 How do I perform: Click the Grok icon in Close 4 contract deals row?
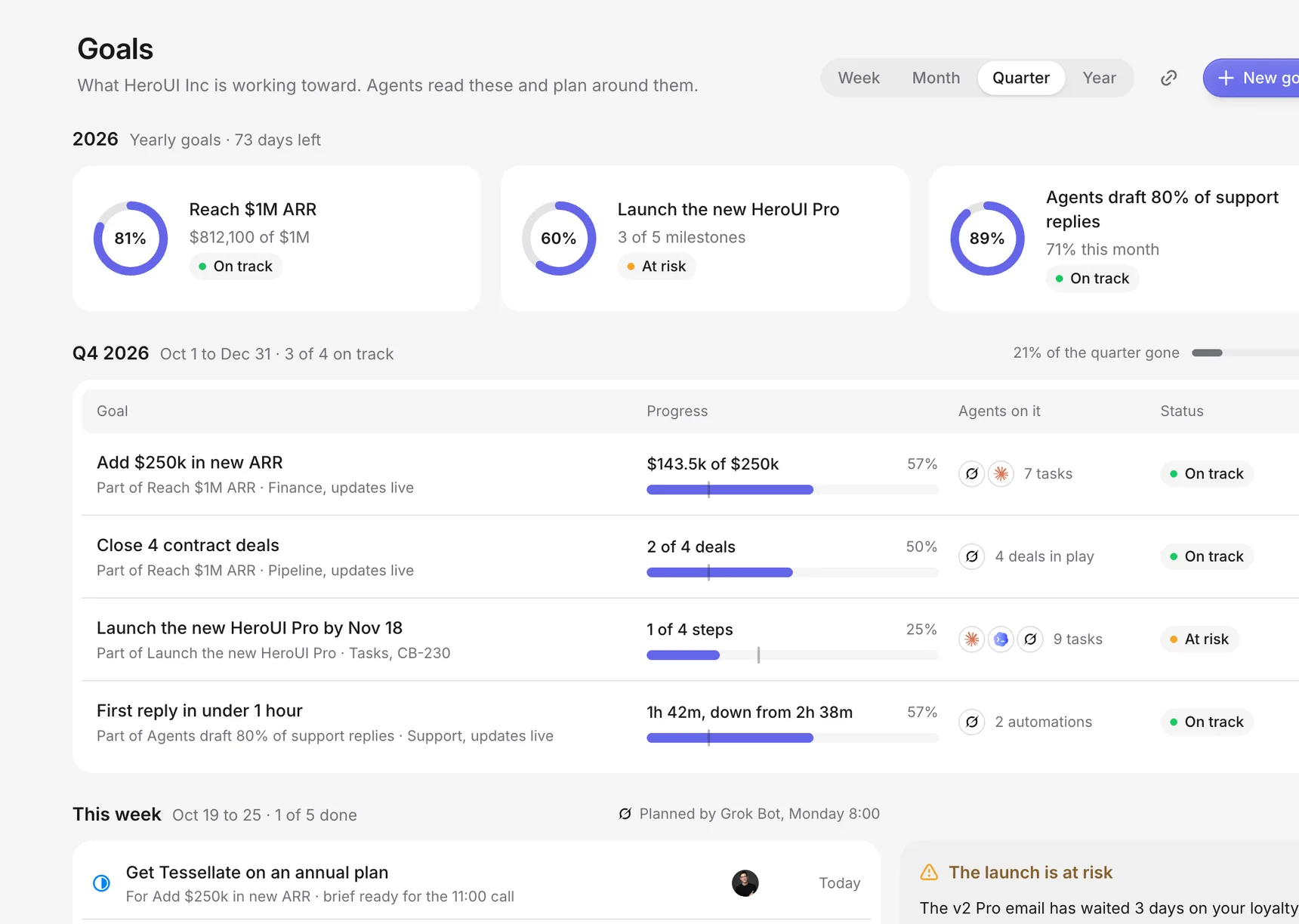coord(972,556)
